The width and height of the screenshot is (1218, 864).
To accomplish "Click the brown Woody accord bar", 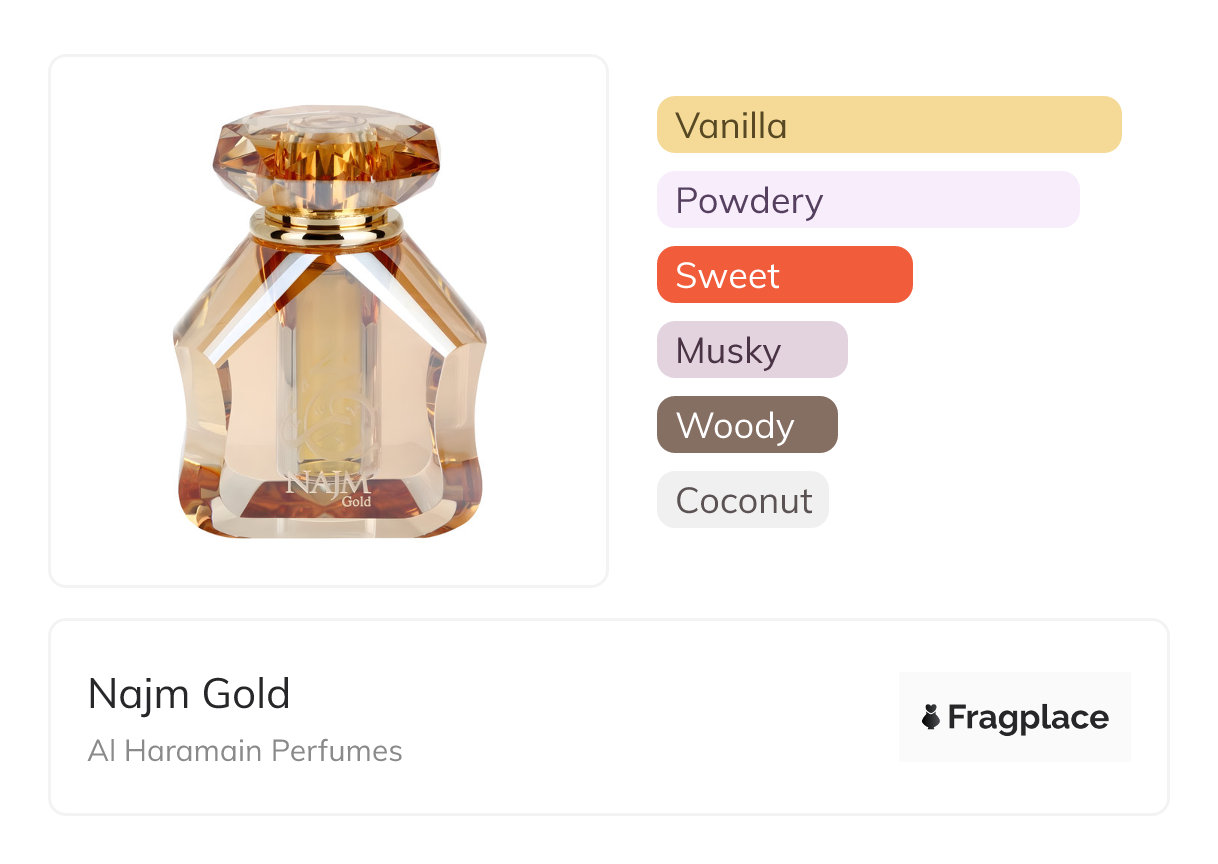I will coord(746,425).
